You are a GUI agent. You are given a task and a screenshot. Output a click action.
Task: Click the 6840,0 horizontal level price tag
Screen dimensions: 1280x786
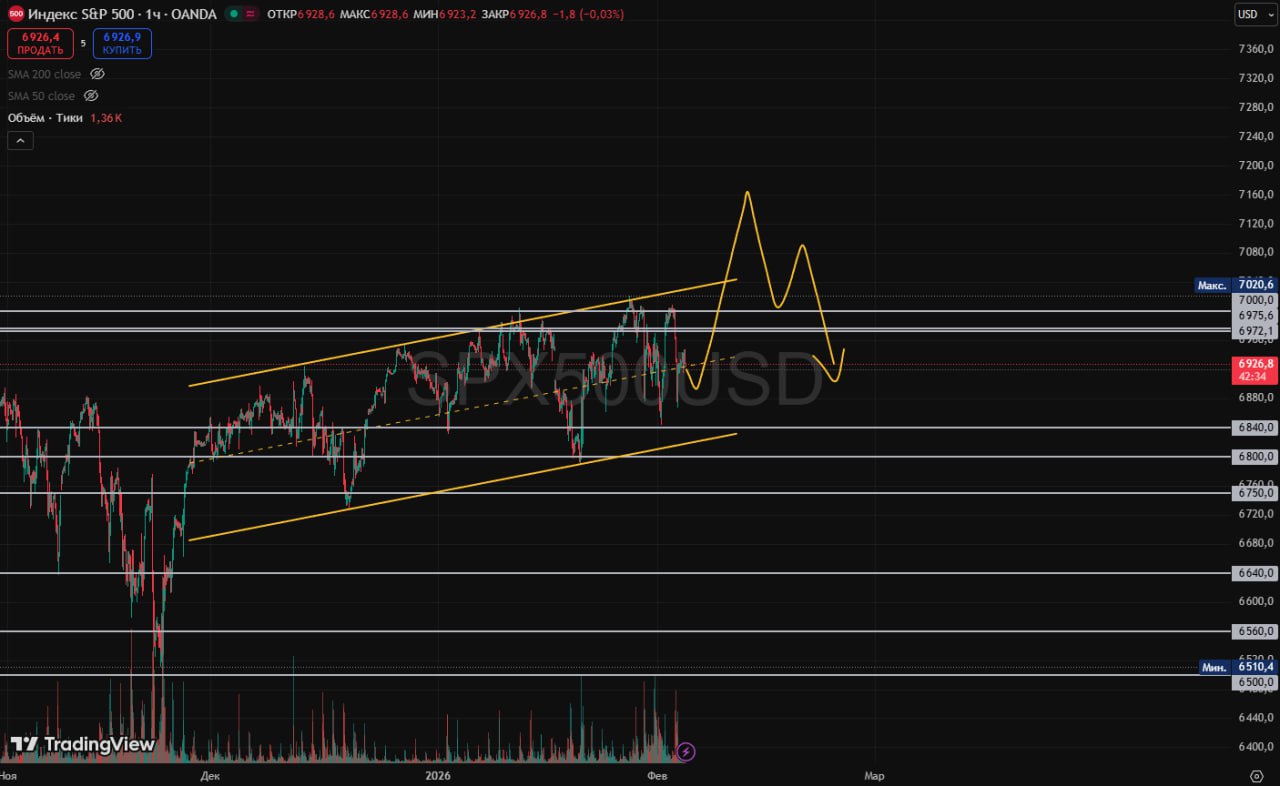tap(1256, 427)
